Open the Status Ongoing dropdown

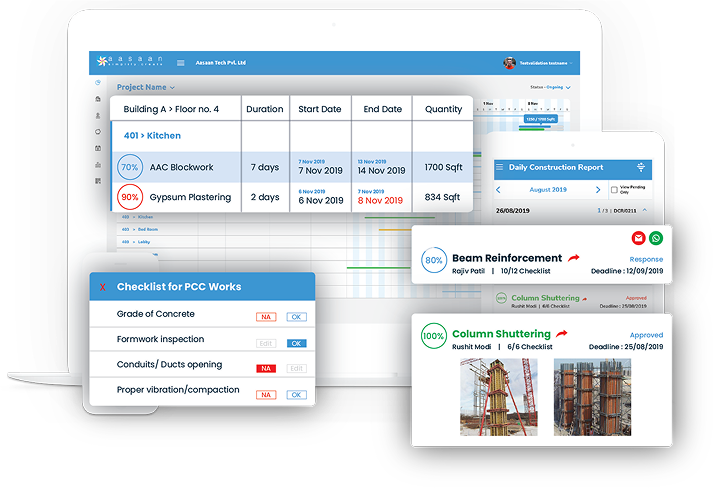click(x=568, y=88)
